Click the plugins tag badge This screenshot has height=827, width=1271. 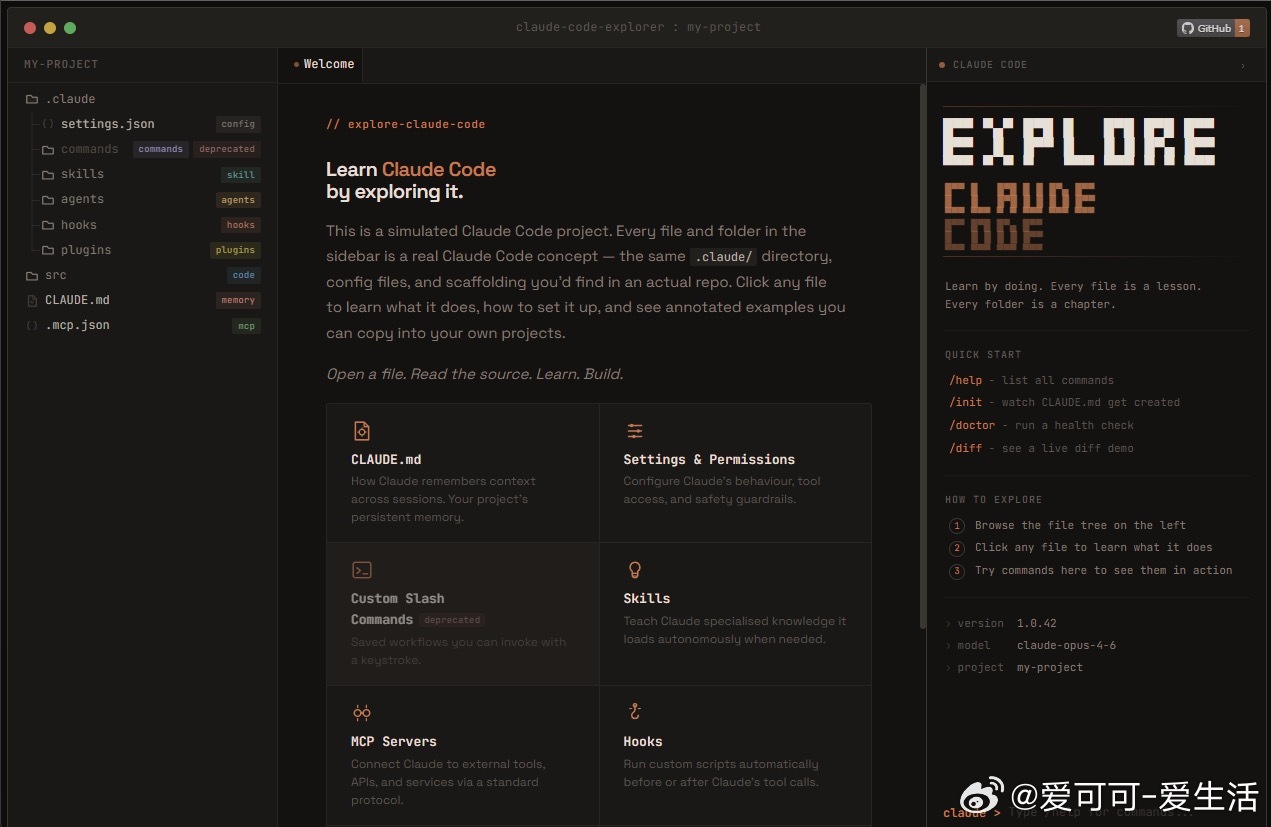tap(235, 250)
